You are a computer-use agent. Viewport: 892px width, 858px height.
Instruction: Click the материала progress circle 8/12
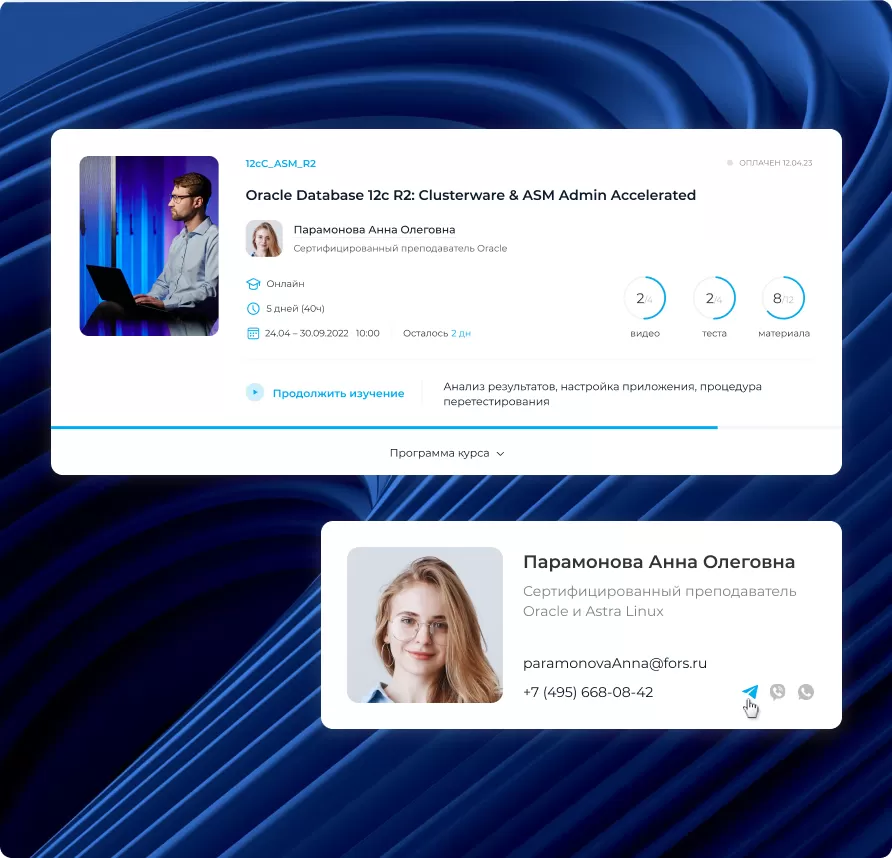point(783,298)
